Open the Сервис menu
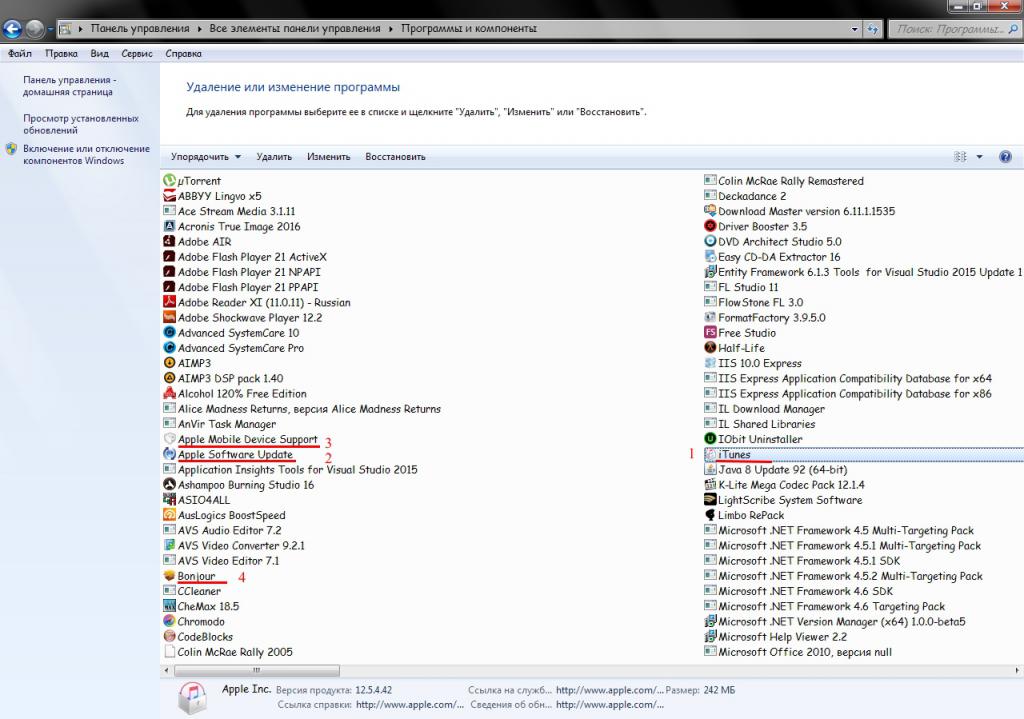 [136, 54]
